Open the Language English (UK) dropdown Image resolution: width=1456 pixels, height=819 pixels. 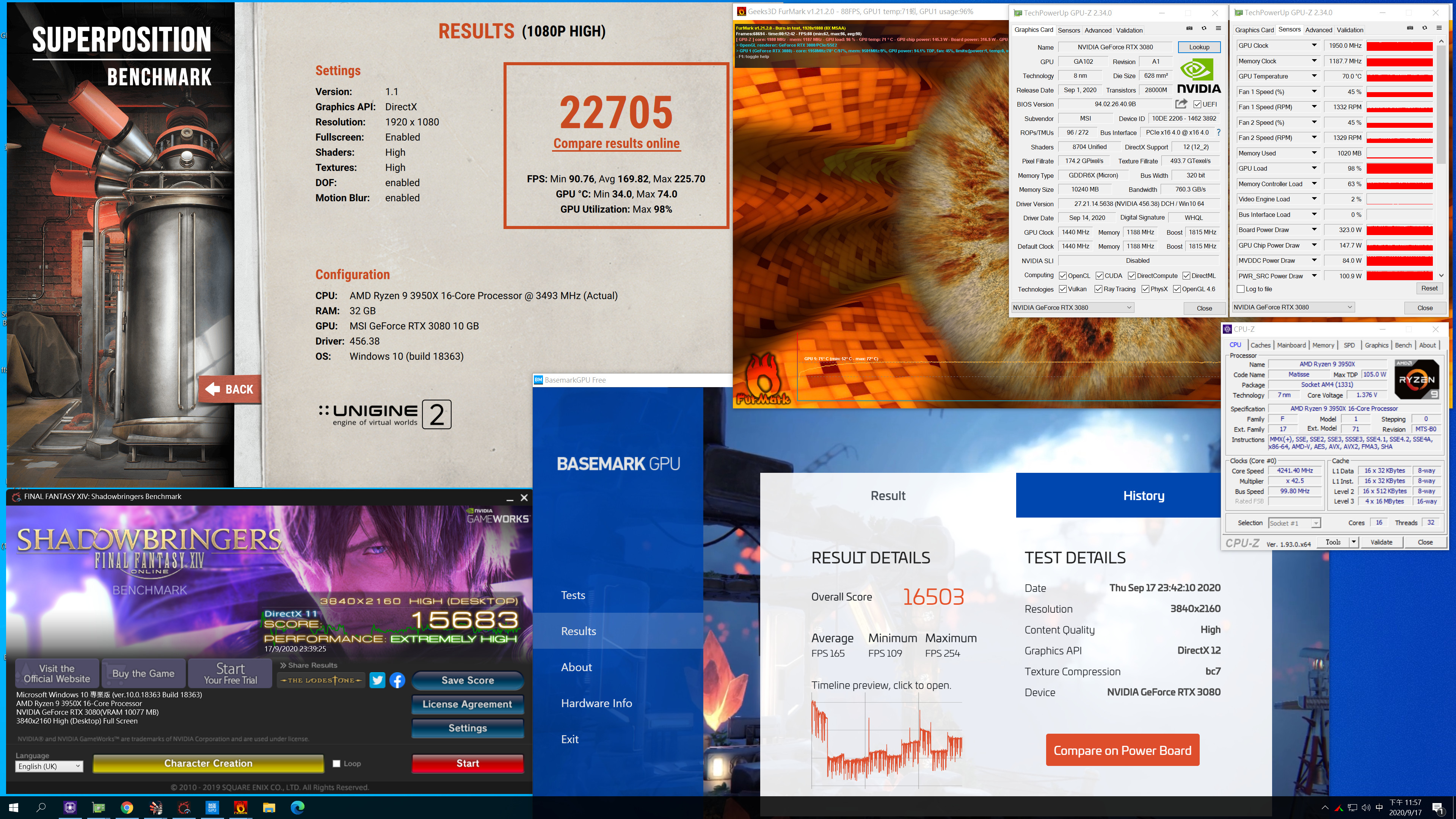pos(49,766)
